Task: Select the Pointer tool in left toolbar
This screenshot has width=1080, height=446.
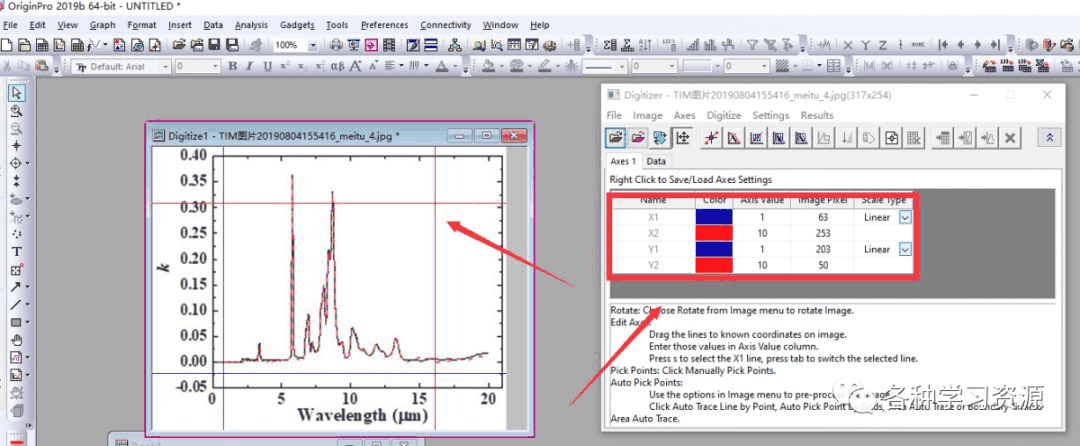Action: pyautogui.click(x=16, y=92)
